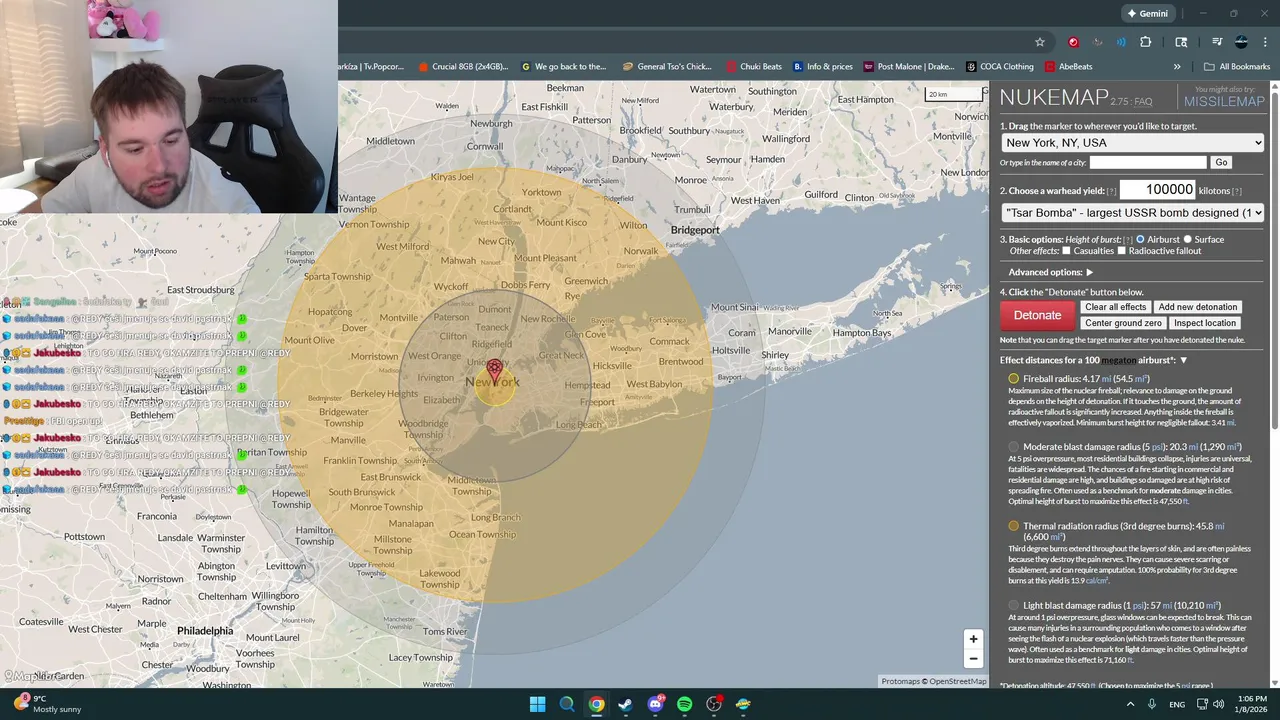Open the We go back to the... bookmark
The image size is (1280, 720).
[x=564, y=67]
